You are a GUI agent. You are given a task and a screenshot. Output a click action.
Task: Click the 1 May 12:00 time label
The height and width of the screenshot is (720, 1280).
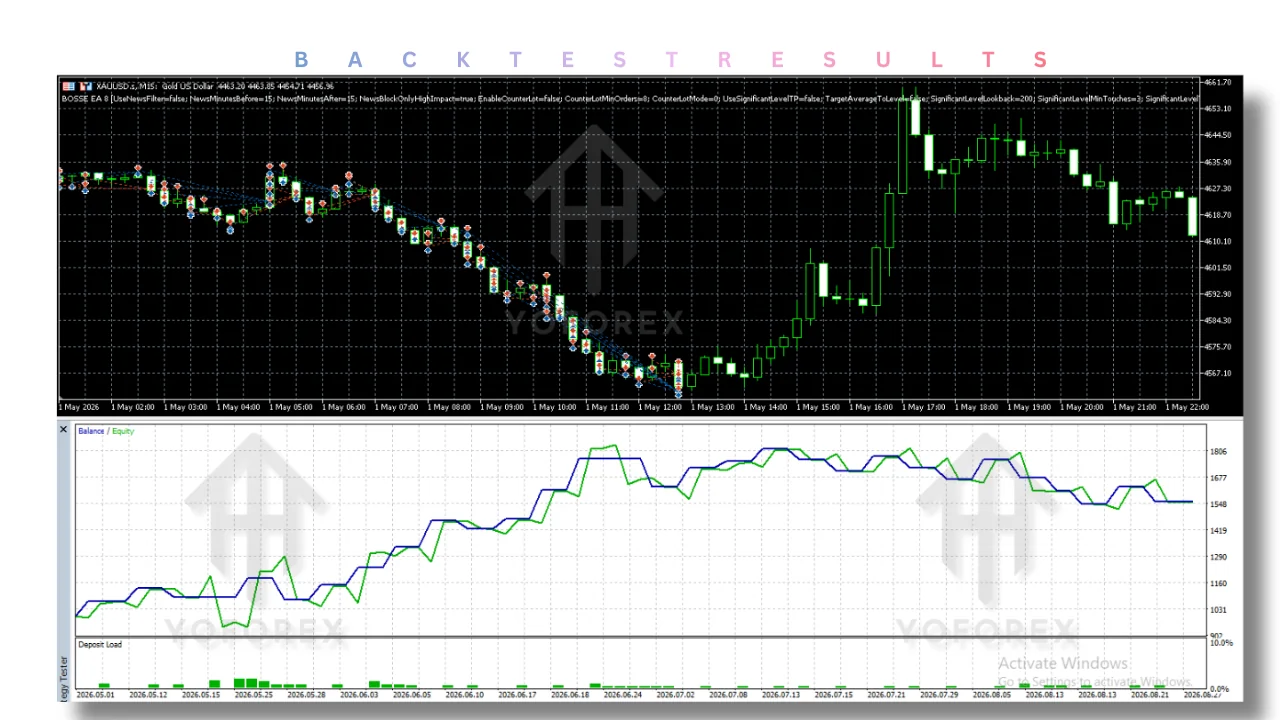659,407
